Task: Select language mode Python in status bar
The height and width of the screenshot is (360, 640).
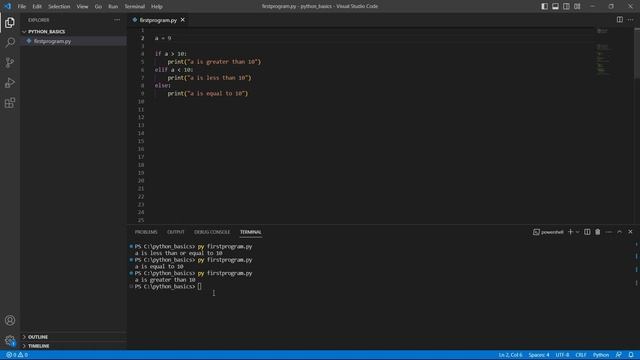Action: [x=601, y=355]
